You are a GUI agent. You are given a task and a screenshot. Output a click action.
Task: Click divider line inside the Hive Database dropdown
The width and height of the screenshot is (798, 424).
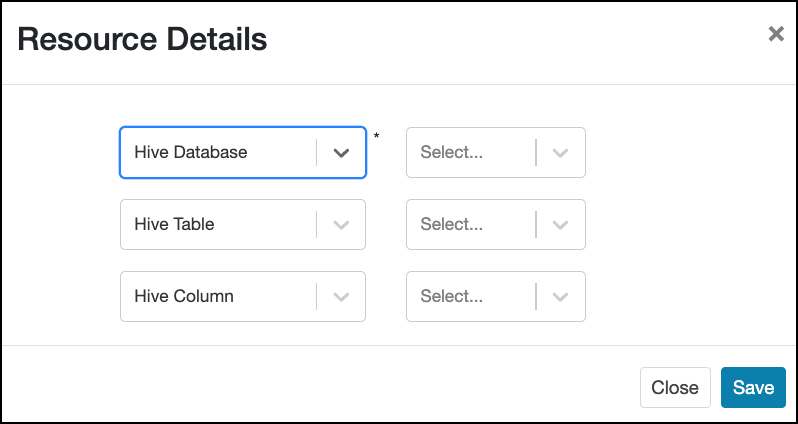tap(317, 153)
